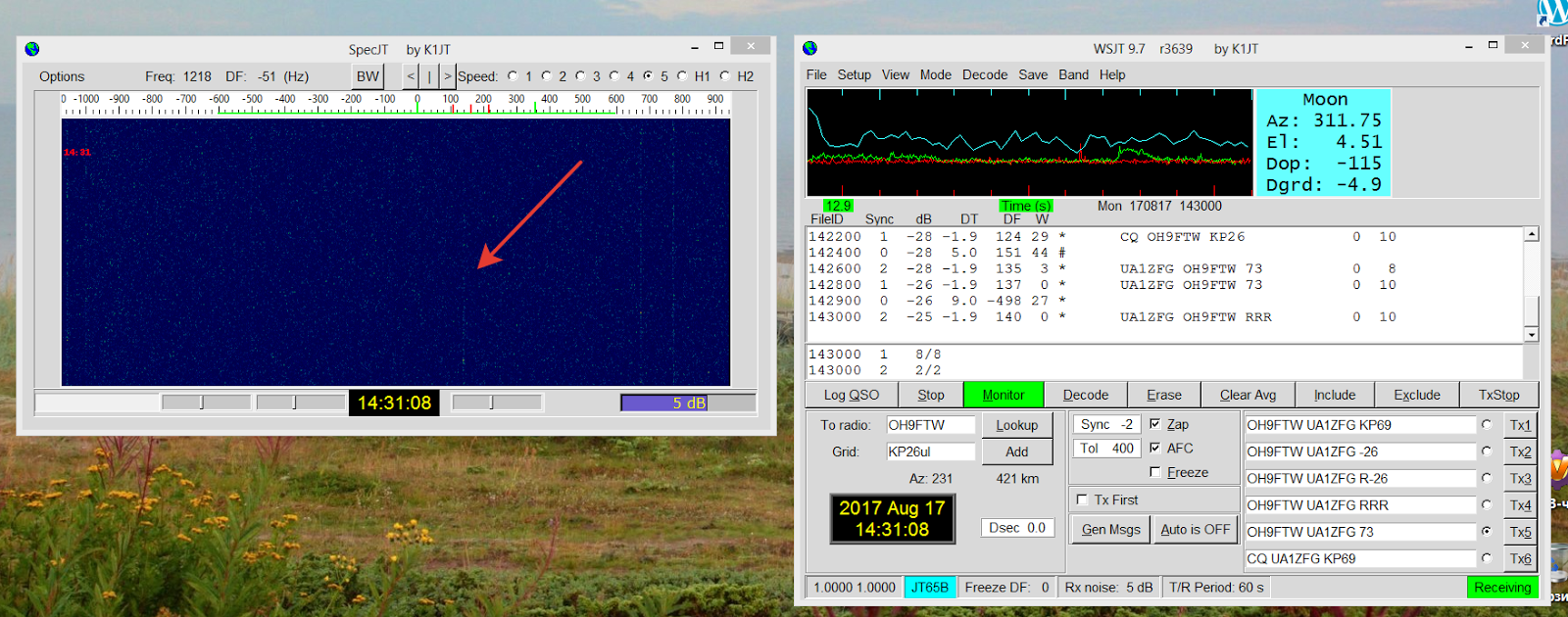The height and width of the screenshot is (617, 1568).
Task: Select the H1 speed radio button
Action: point(682,76)
